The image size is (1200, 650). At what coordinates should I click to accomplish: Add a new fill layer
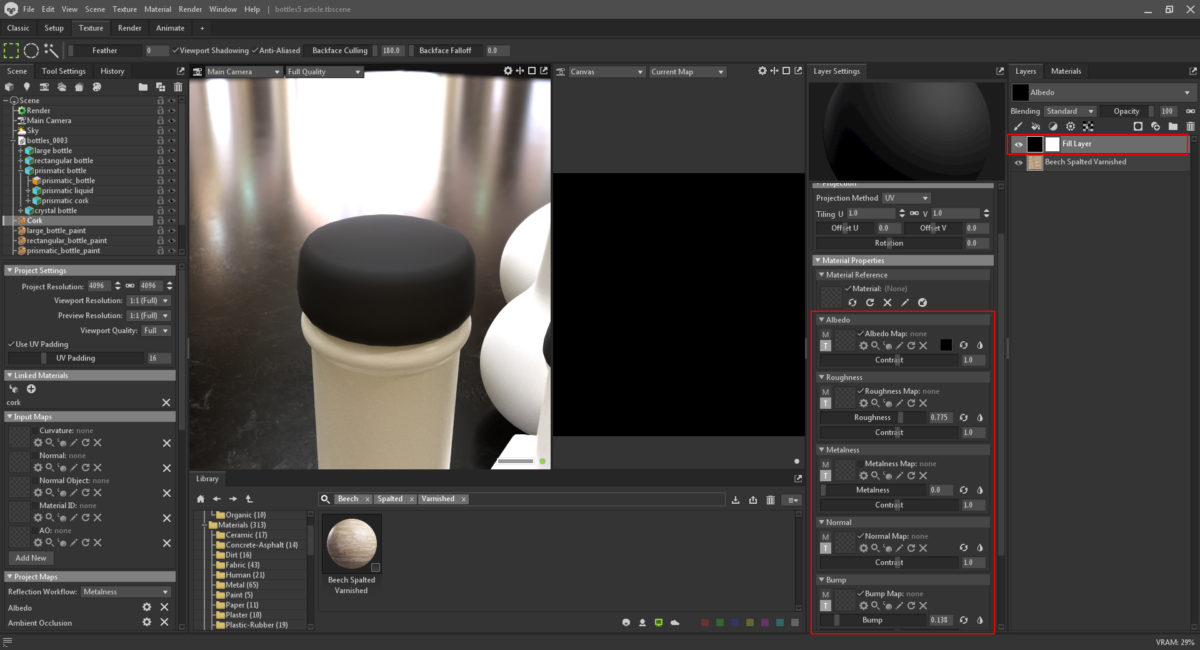1036,126
